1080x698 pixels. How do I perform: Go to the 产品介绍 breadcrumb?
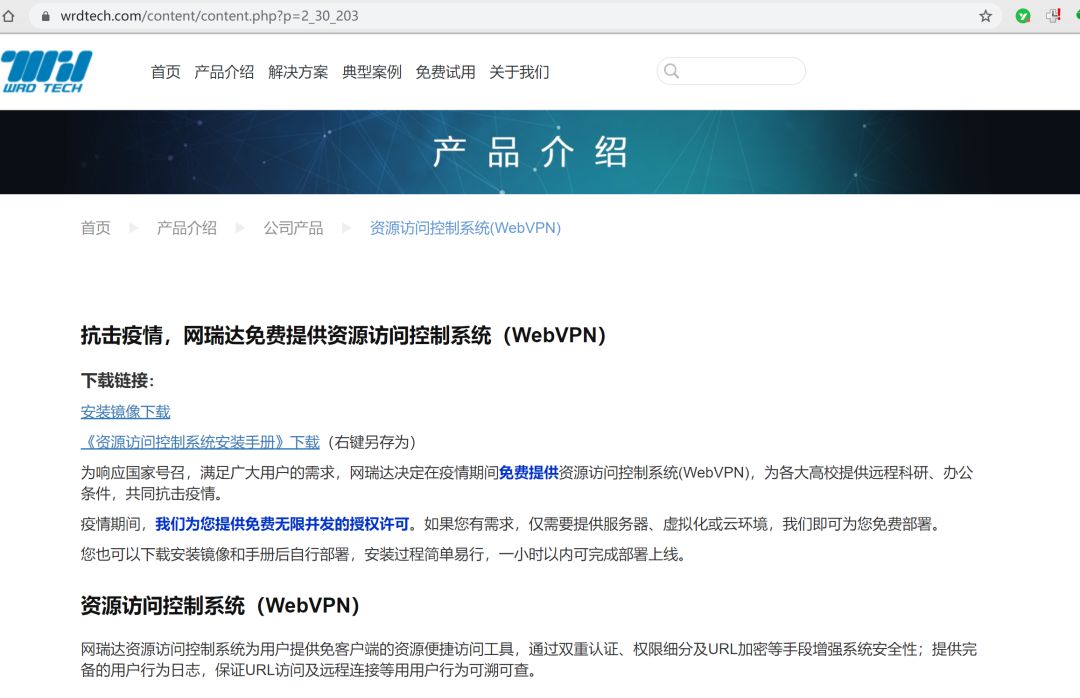[x=186, y=228]
